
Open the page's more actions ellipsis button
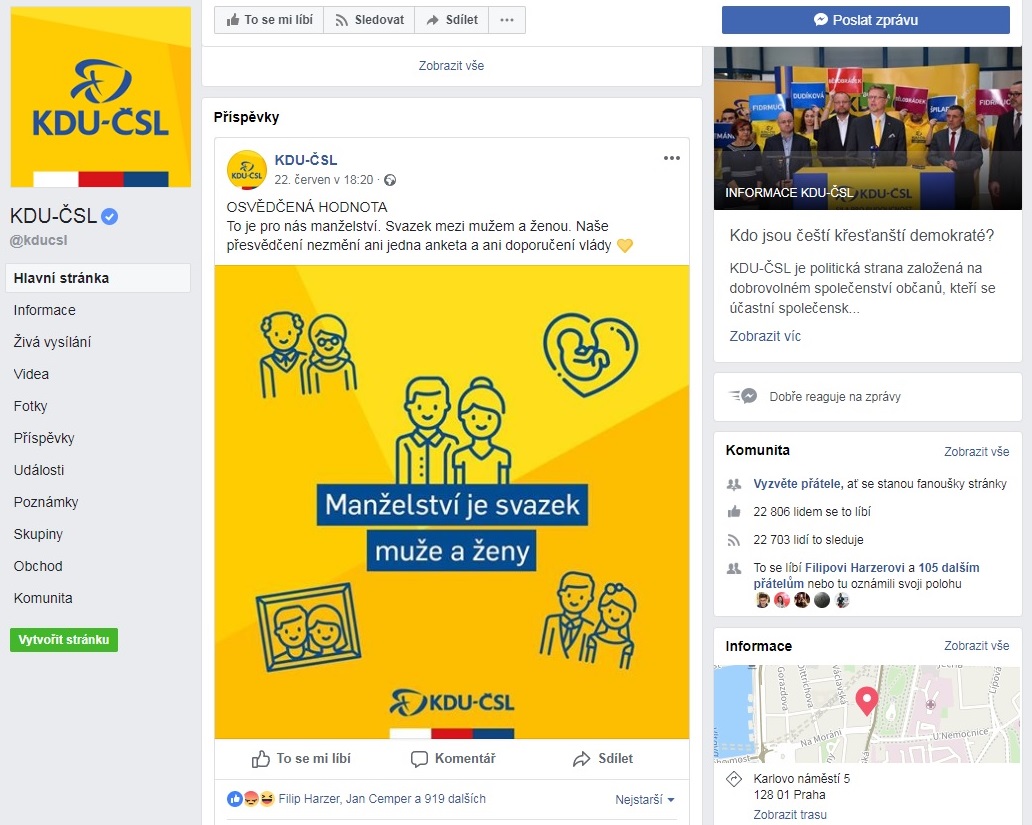(507, 20)
